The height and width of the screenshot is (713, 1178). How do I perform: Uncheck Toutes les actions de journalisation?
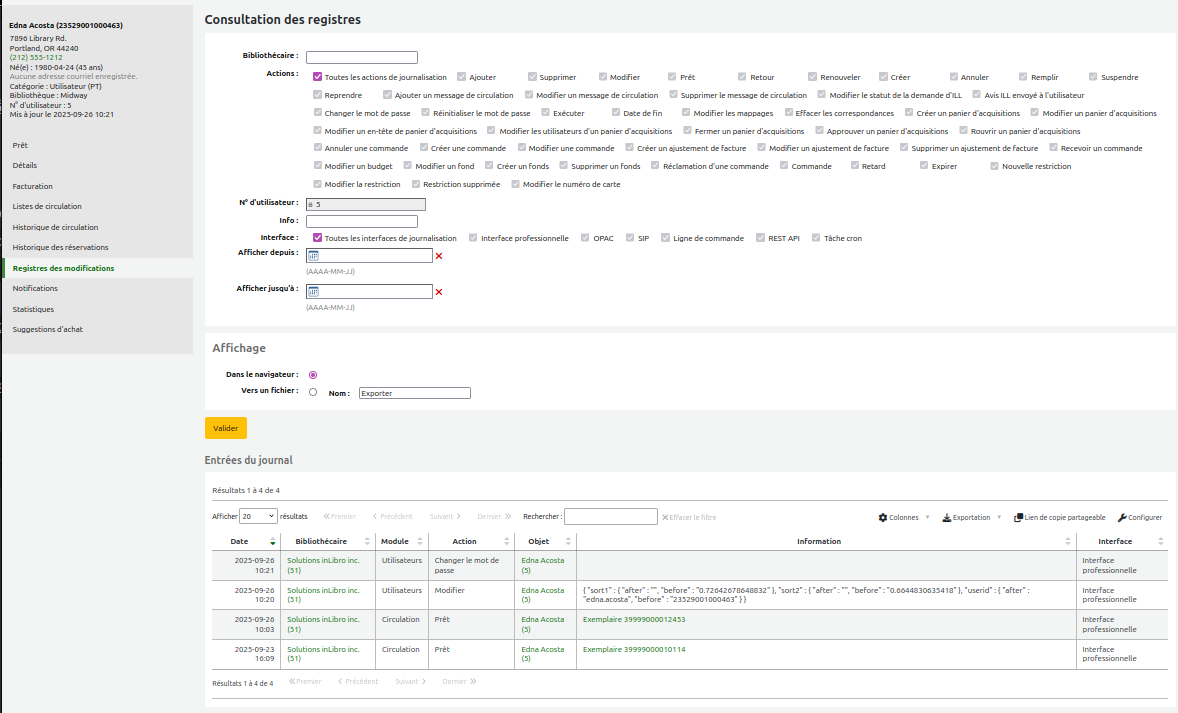click(x=317, y=77)
